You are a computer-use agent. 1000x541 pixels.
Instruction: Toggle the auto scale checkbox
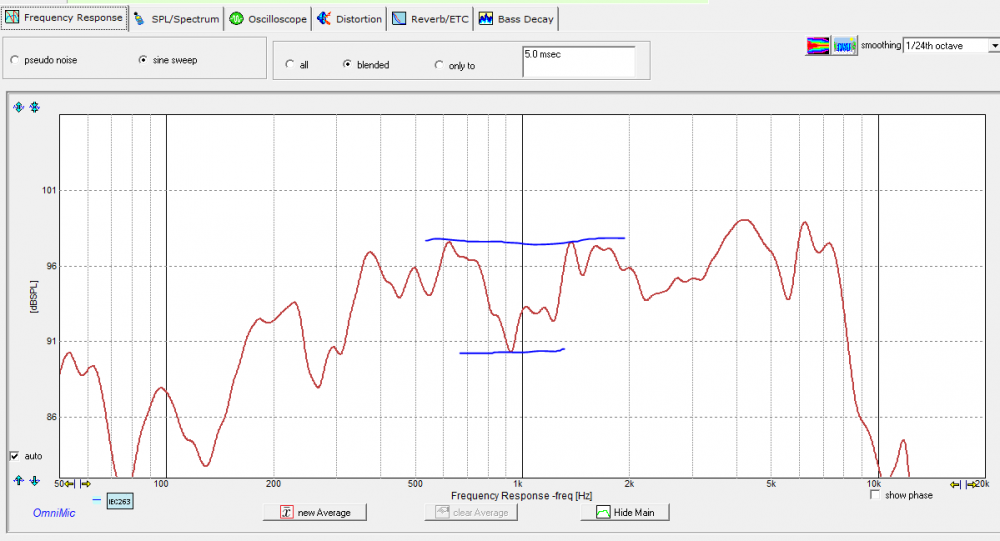coord(14,455)
